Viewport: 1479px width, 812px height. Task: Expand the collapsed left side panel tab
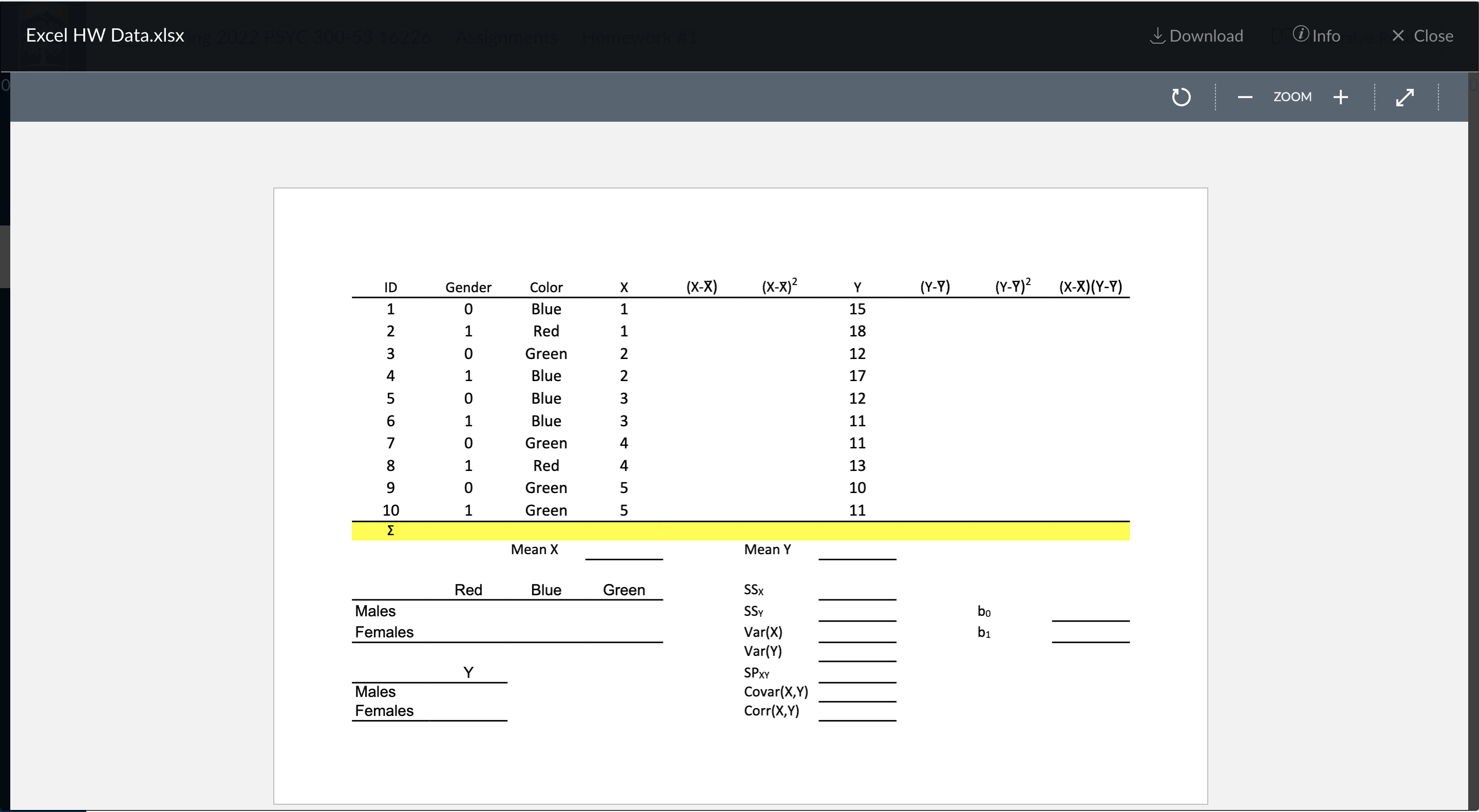(5, 256)
